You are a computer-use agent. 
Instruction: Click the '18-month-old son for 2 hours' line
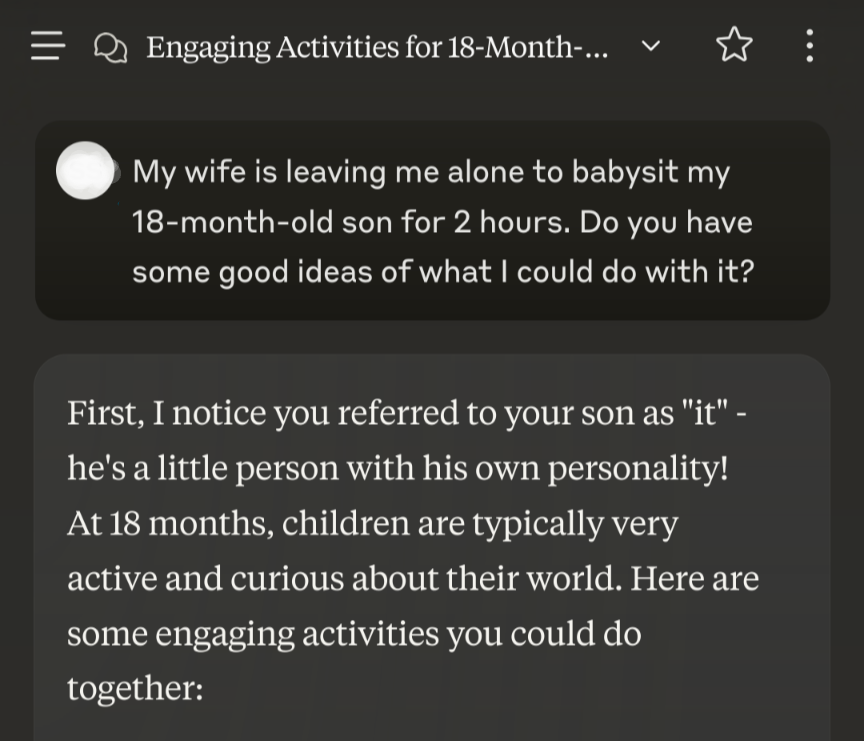pyautogui.click(x=442, y=221)
